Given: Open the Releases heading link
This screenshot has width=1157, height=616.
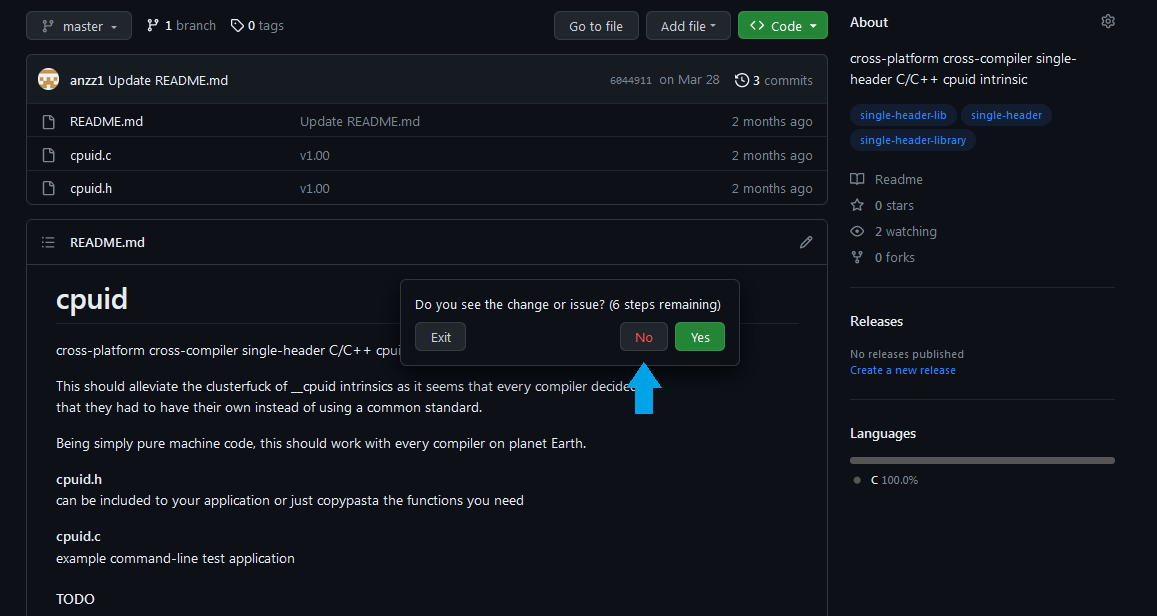Looking at the screenshot, I should [x=876, y=322].
